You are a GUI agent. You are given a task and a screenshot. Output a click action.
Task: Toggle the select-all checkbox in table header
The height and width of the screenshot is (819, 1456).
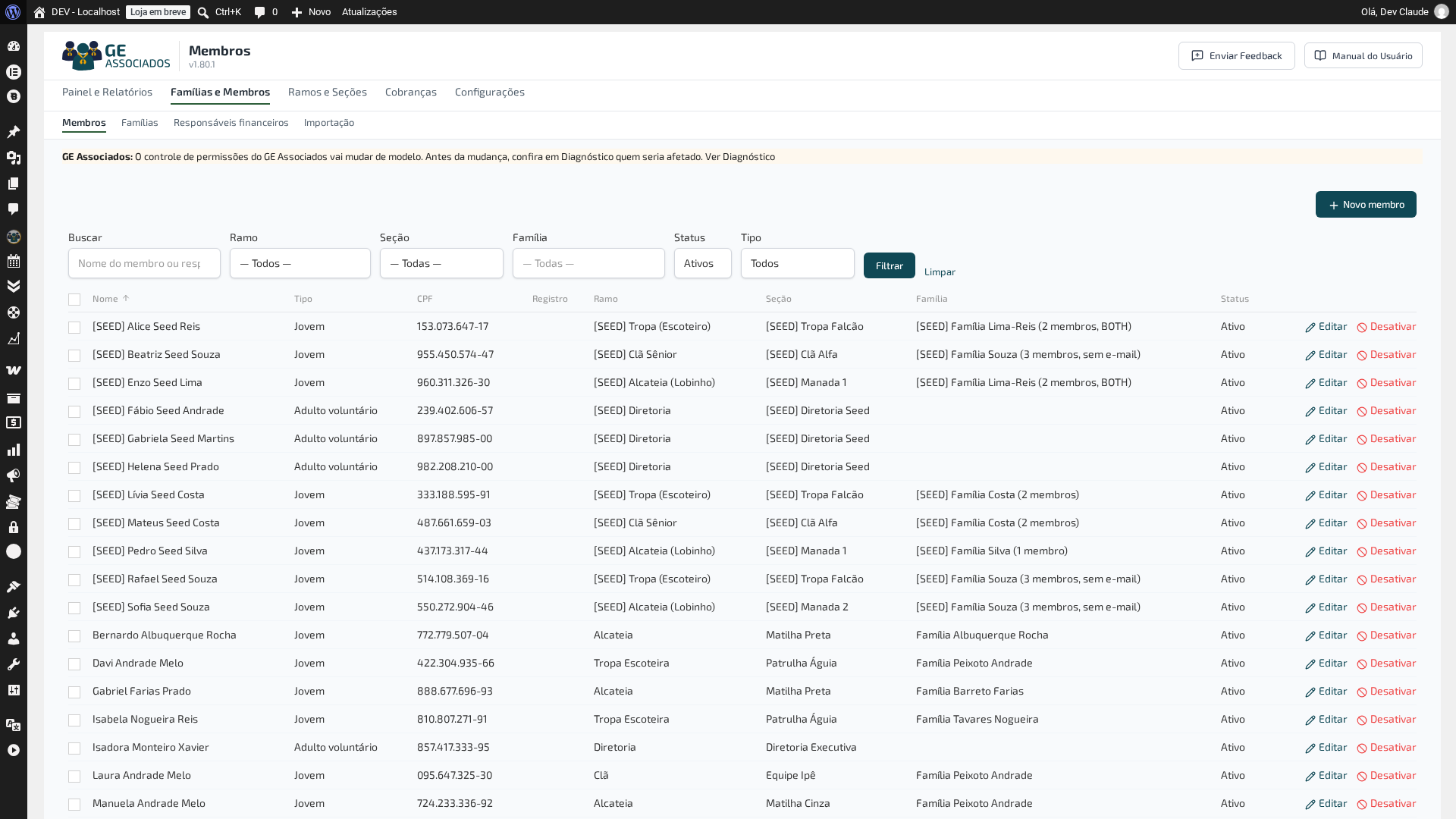coord(74,300)
